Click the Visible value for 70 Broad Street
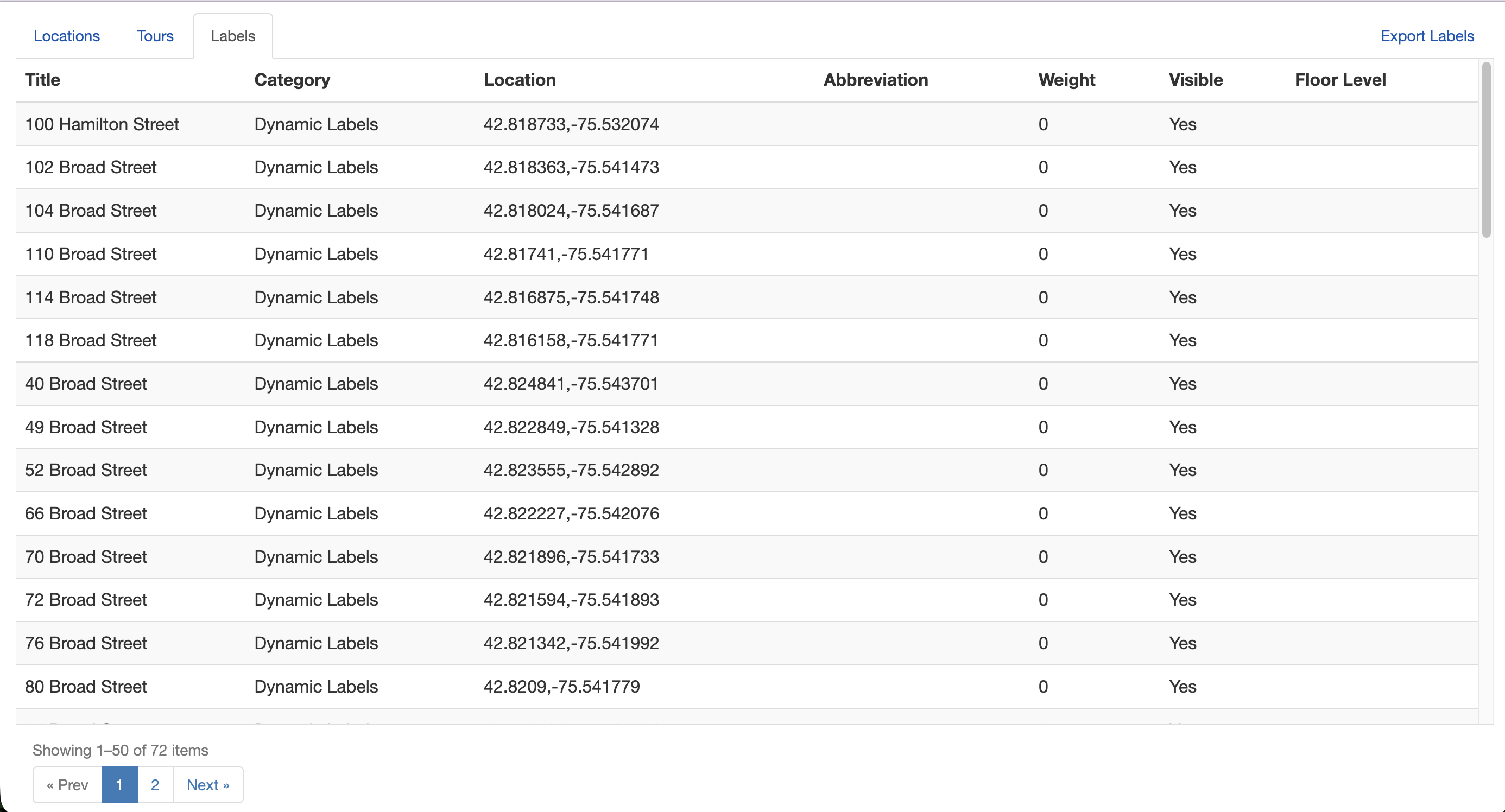The image size is (1505, 812). coord(1182,557)
